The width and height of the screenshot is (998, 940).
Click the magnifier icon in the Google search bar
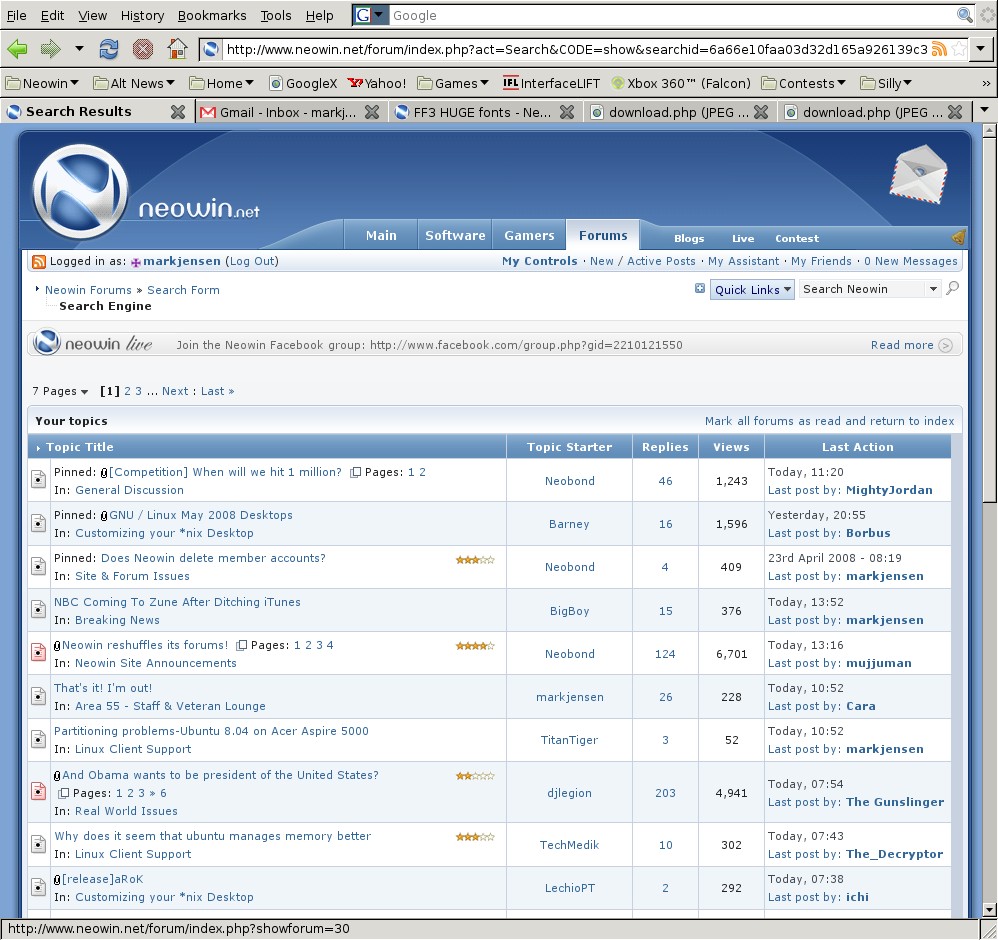(x=962, y=15)
